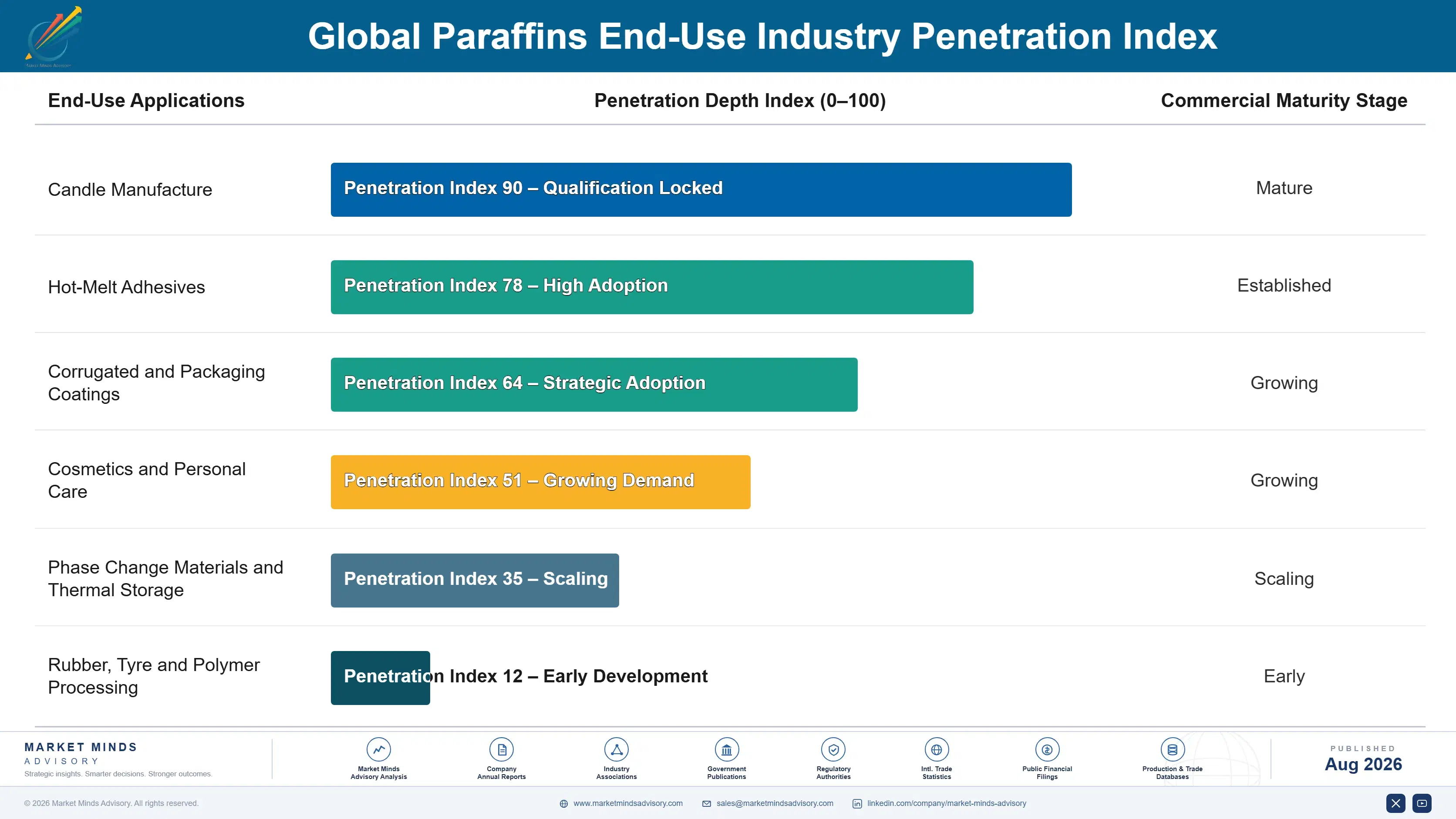Click the End-Use Applications column header

[x=146, y=101]
